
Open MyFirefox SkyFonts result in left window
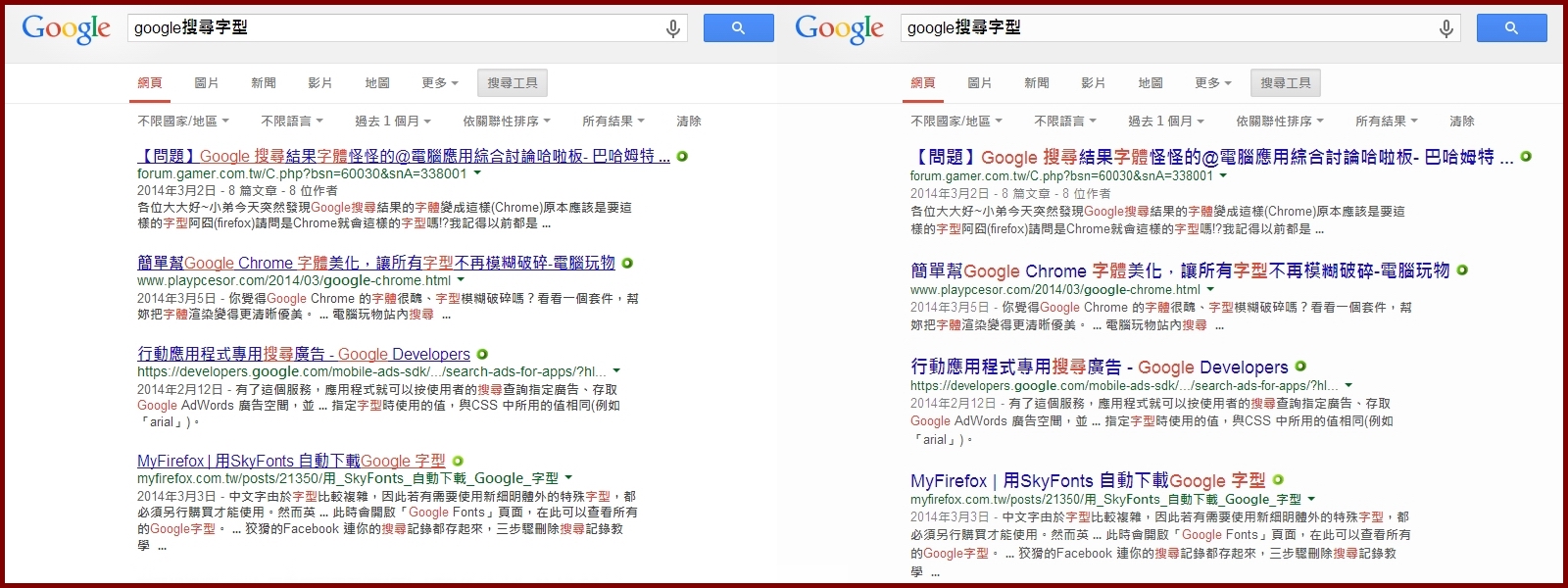(291, 461)
